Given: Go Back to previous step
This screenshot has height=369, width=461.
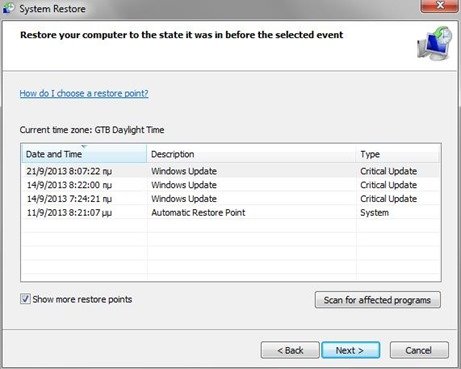Looking at the screenshot, I should pyautogui.click(x=290, y=350).
